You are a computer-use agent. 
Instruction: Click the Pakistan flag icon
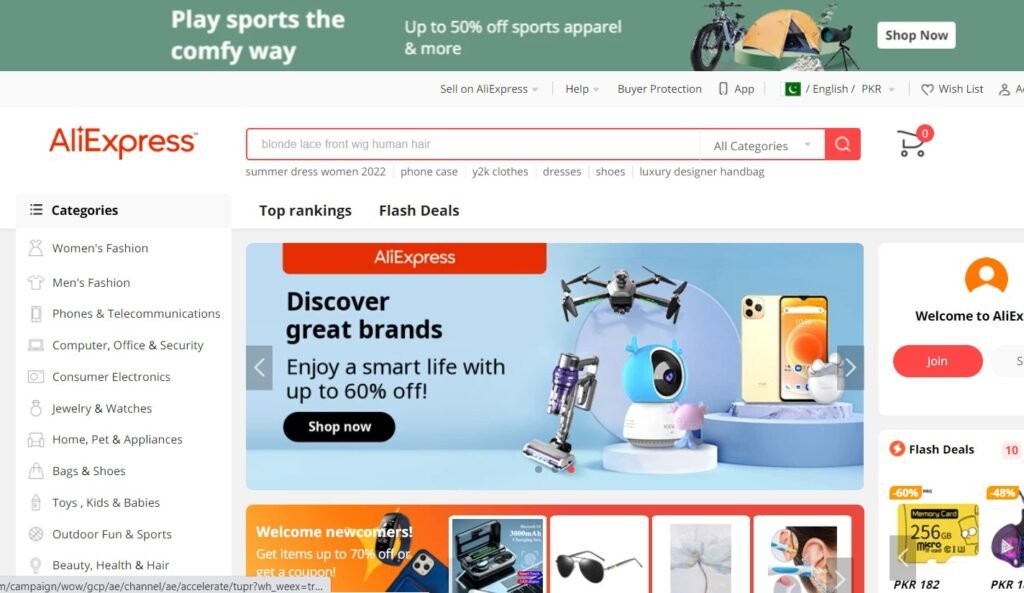[792, 89]
